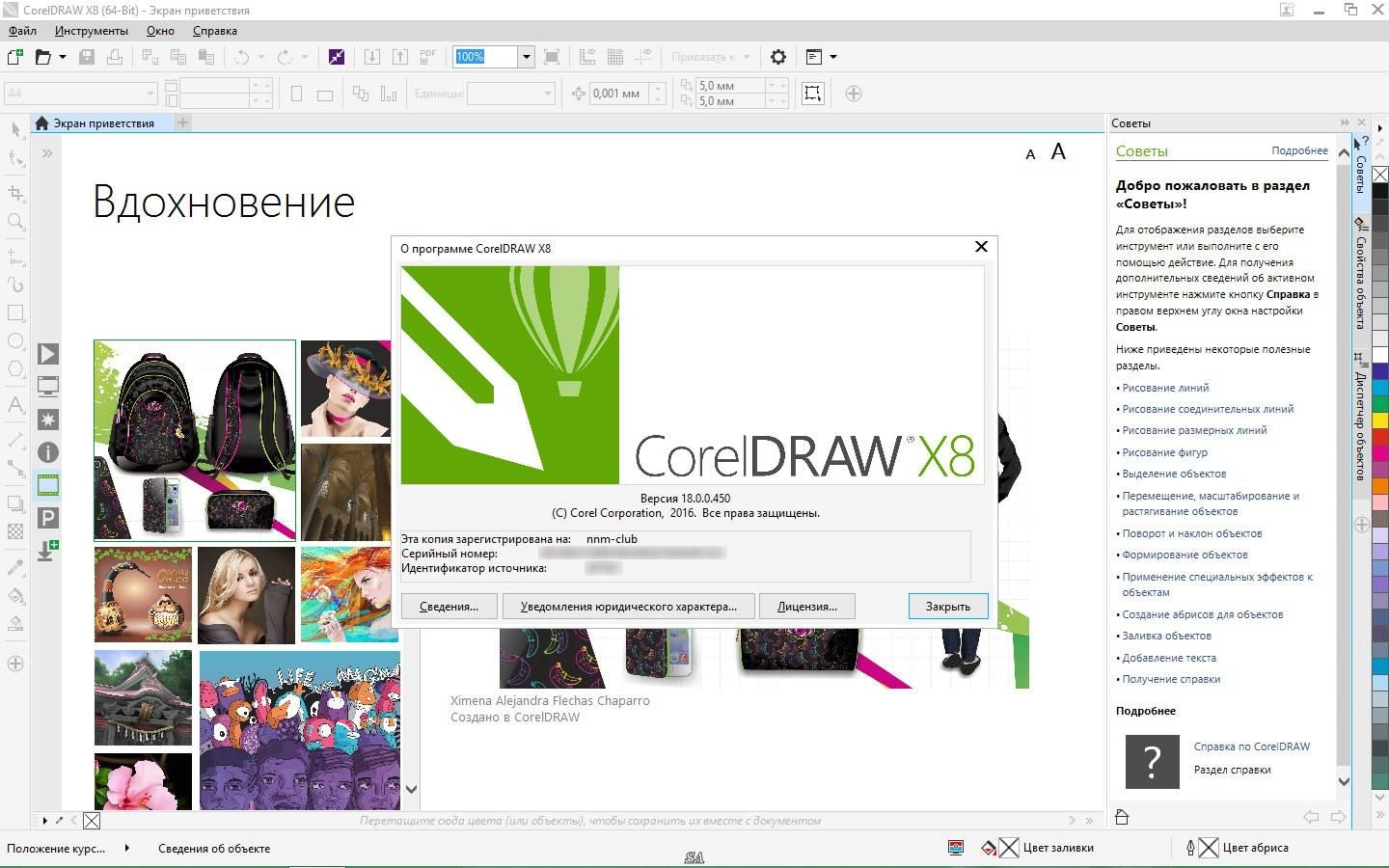Expand the application launcher dropdown arrow
This screenshot has width=1389, height=868.
833,57
